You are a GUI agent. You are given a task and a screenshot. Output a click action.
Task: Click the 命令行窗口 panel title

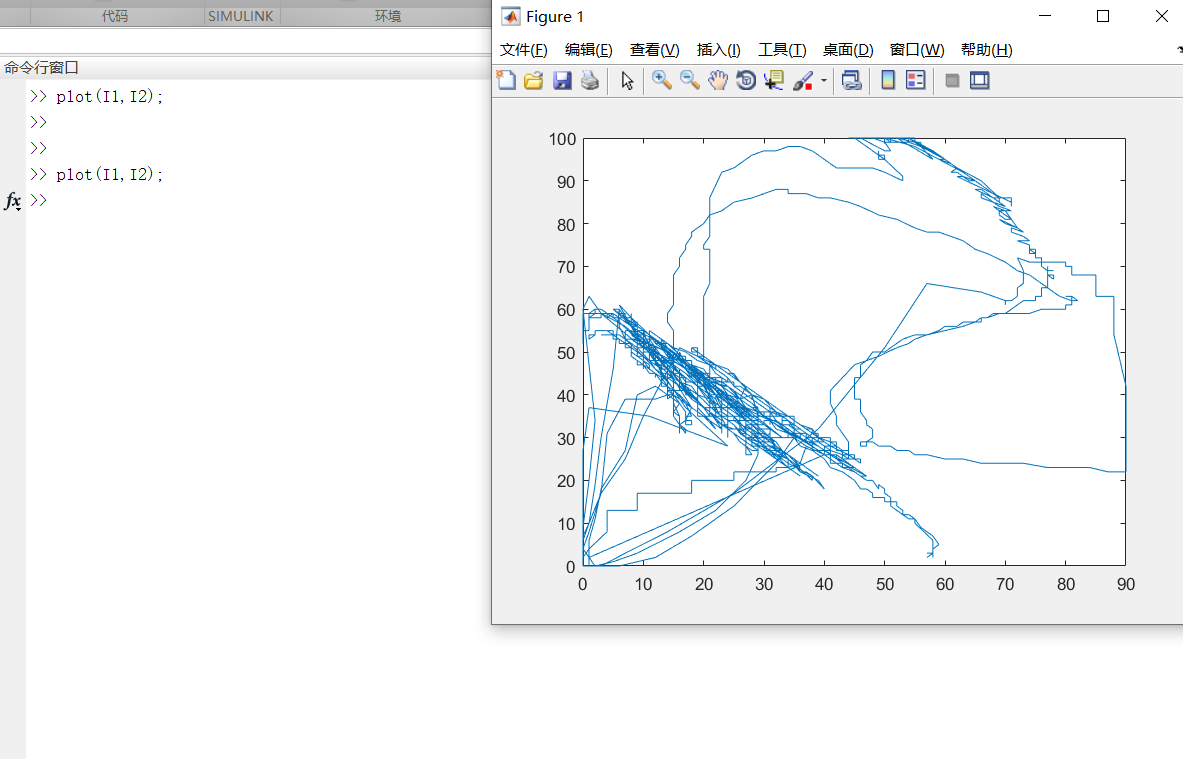(x=41, y=67)
